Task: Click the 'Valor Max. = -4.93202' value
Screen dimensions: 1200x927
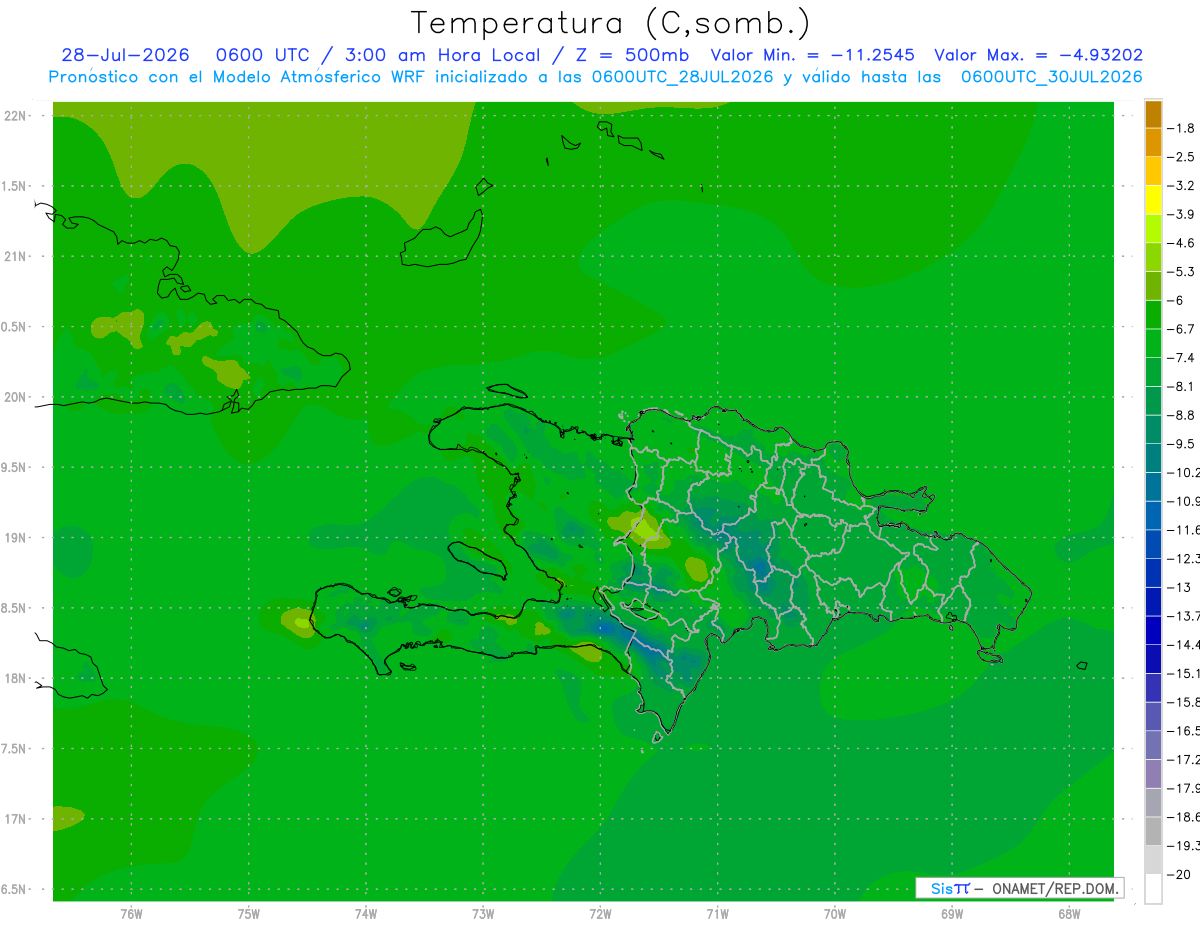Action: pos(1038,55)
